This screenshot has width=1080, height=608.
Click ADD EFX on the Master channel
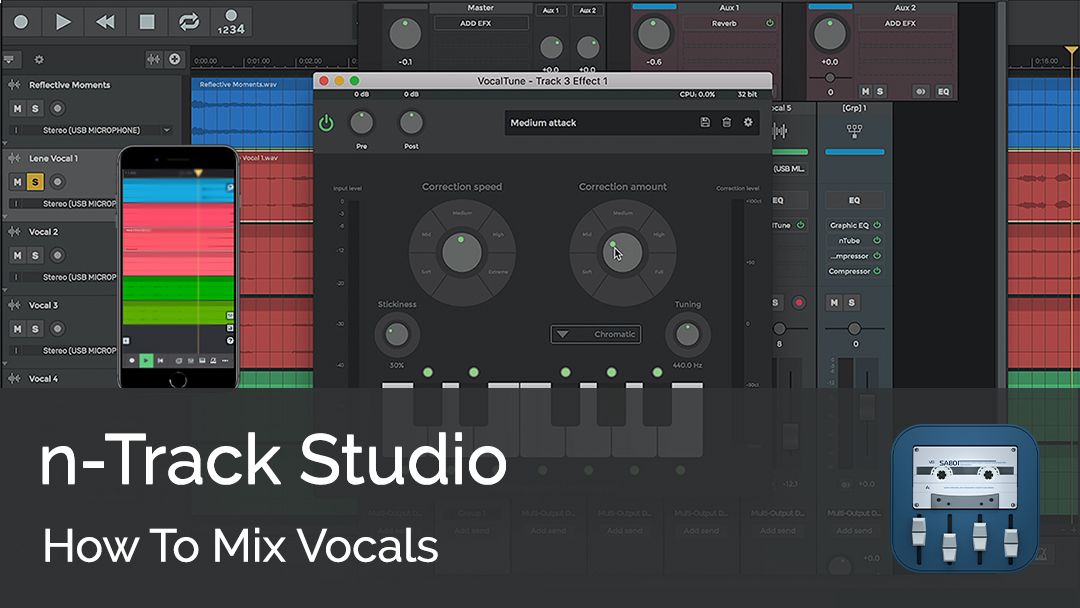481,23
